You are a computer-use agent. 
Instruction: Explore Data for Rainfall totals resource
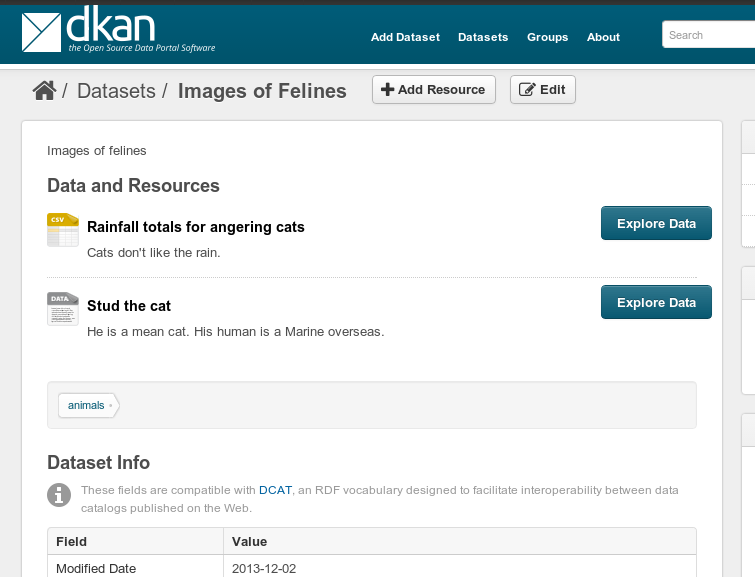[x=656, y=224]
